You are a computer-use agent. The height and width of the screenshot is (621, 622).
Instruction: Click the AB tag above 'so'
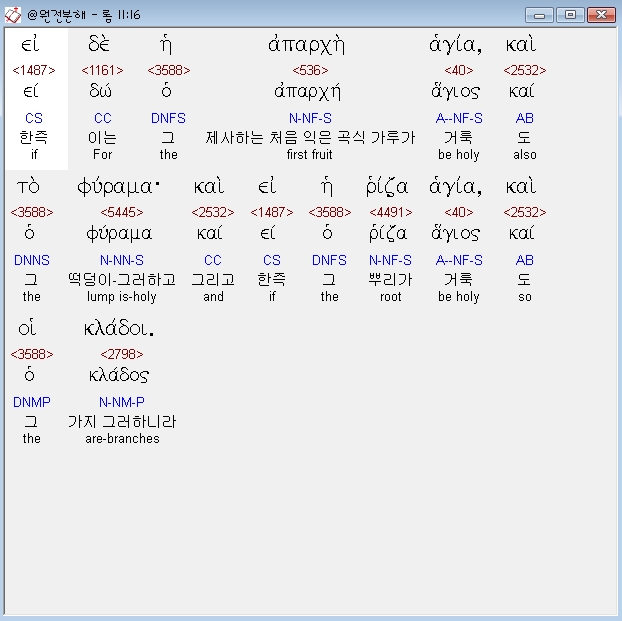tap(524, 260)
